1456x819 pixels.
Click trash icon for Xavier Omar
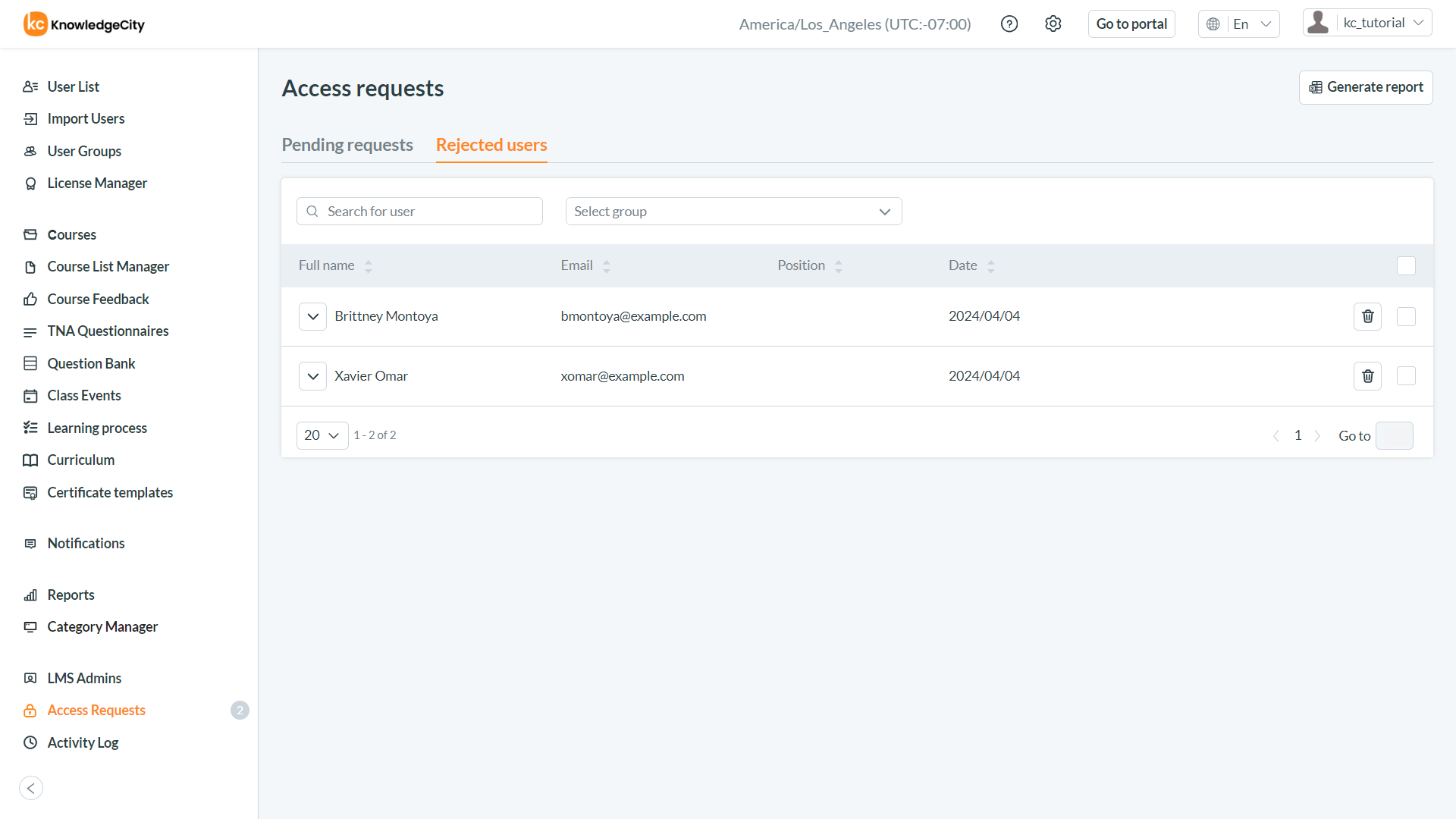point(1367,376)
